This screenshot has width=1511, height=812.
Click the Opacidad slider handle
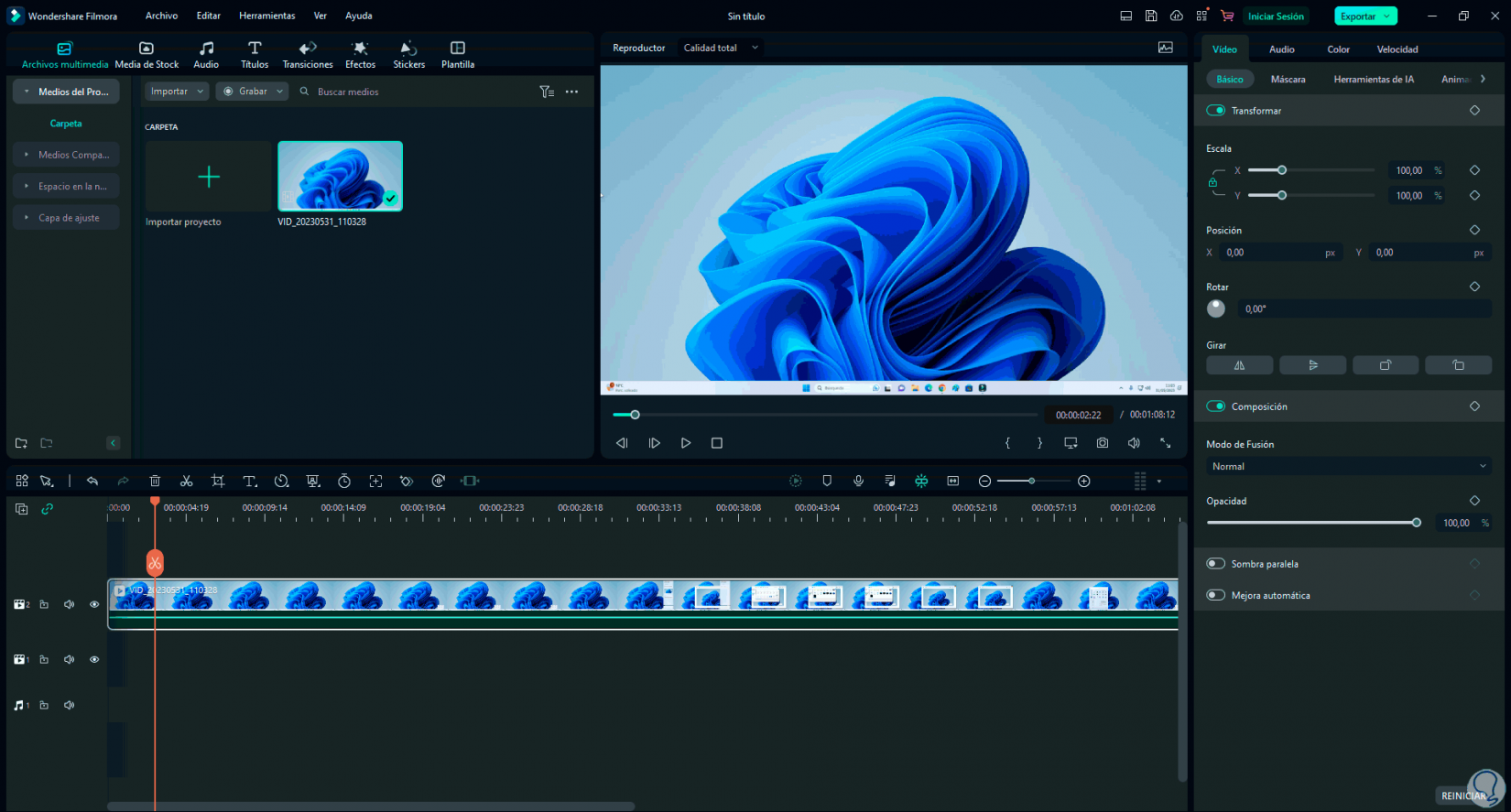1417,523
